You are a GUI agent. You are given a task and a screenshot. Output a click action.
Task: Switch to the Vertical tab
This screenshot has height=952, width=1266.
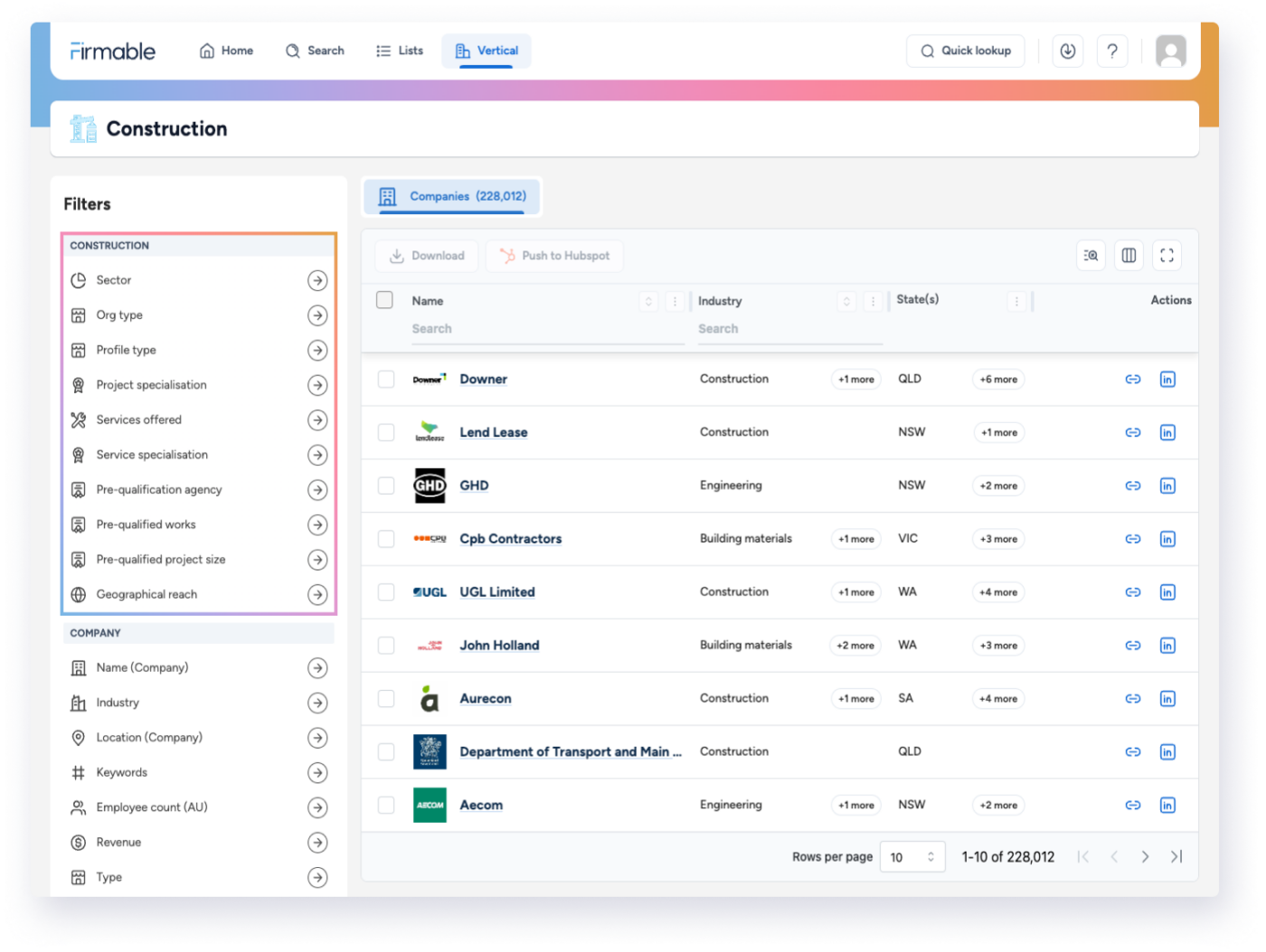(x=486, y=51)
